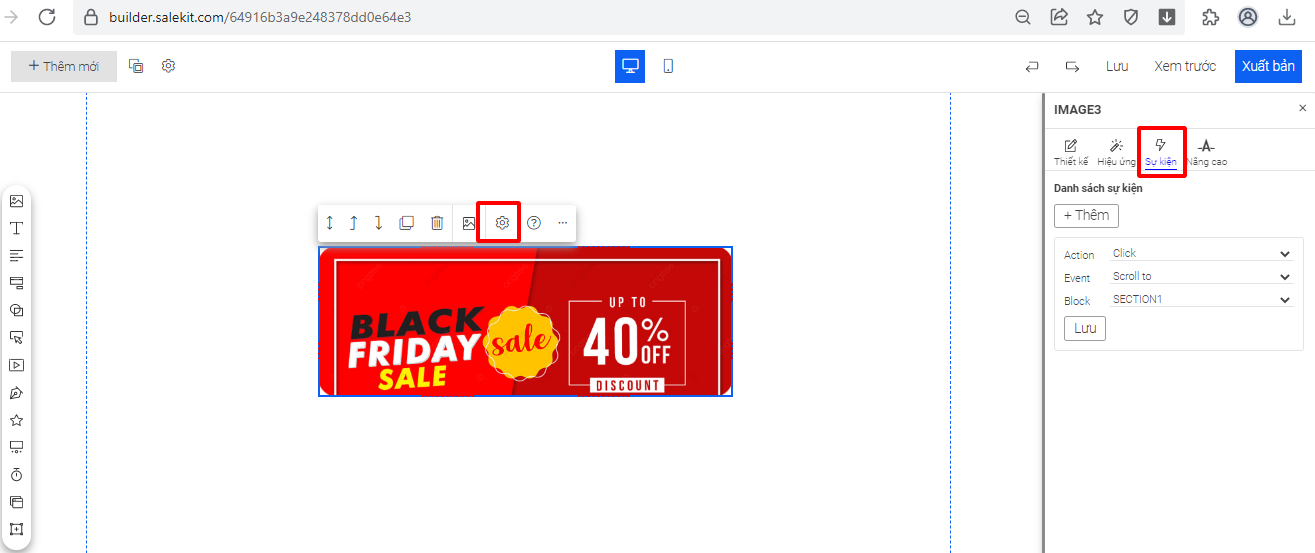The height and width of the screenshot is (553, 1315).
Task: Select the text tool in left sidebar
Action: coord(16,228)
